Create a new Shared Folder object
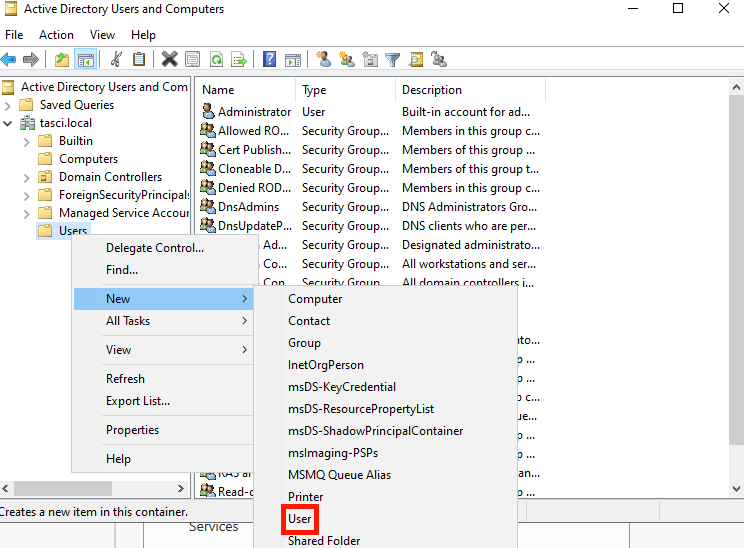Screen dimensions: 744x548 pos(385,540)
